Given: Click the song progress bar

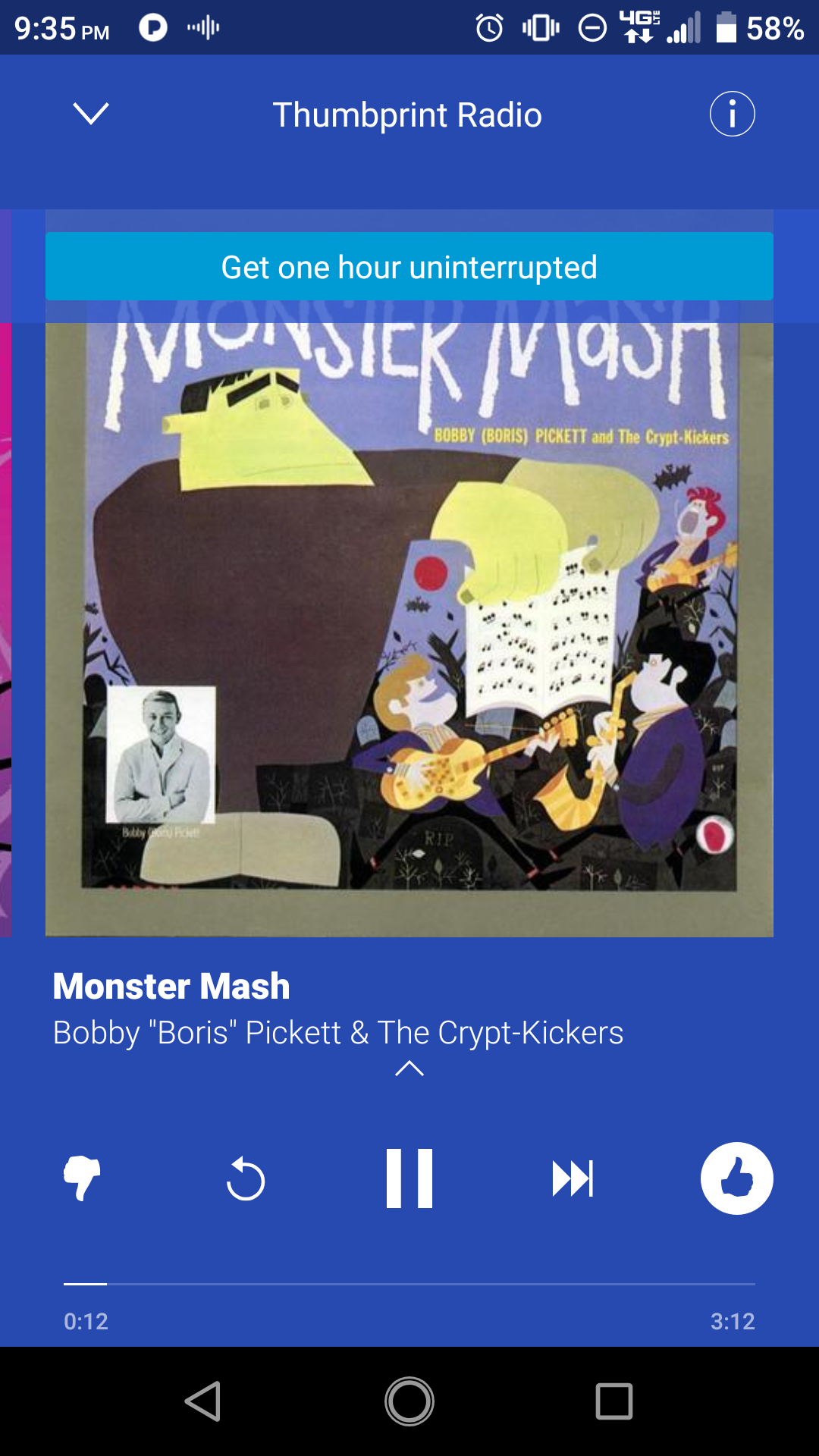Looking at the screenshot, I should pyautogui.click(x=409, y=1284).
